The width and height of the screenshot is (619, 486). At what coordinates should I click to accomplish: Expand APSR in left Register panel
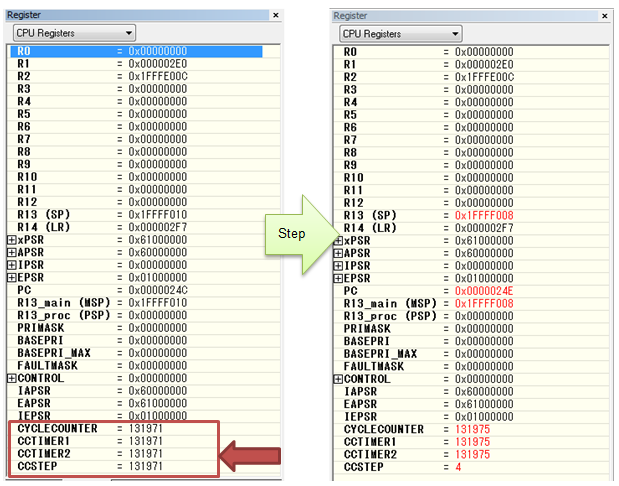[12, 252]
